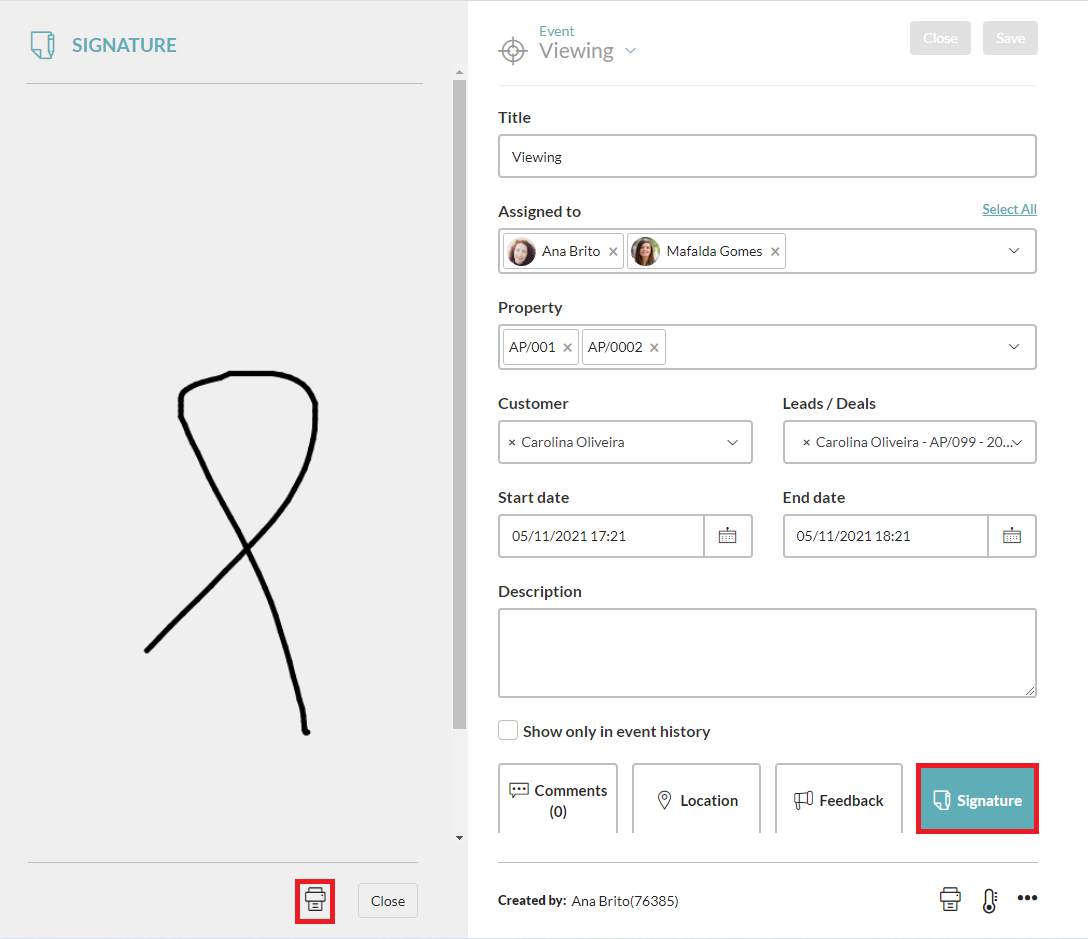Image resolution: width=1088 pixels, height=939 pixels.
Task: Save the event
Action: tap(1010, 38)
